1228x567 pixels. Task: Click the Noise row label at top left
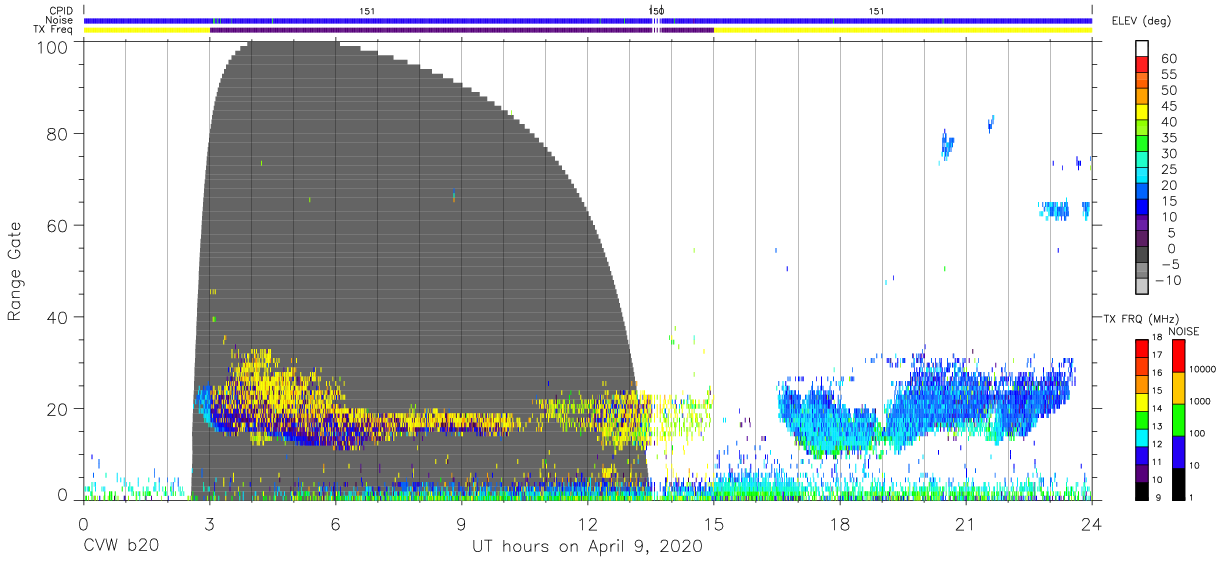coord(58,20)
